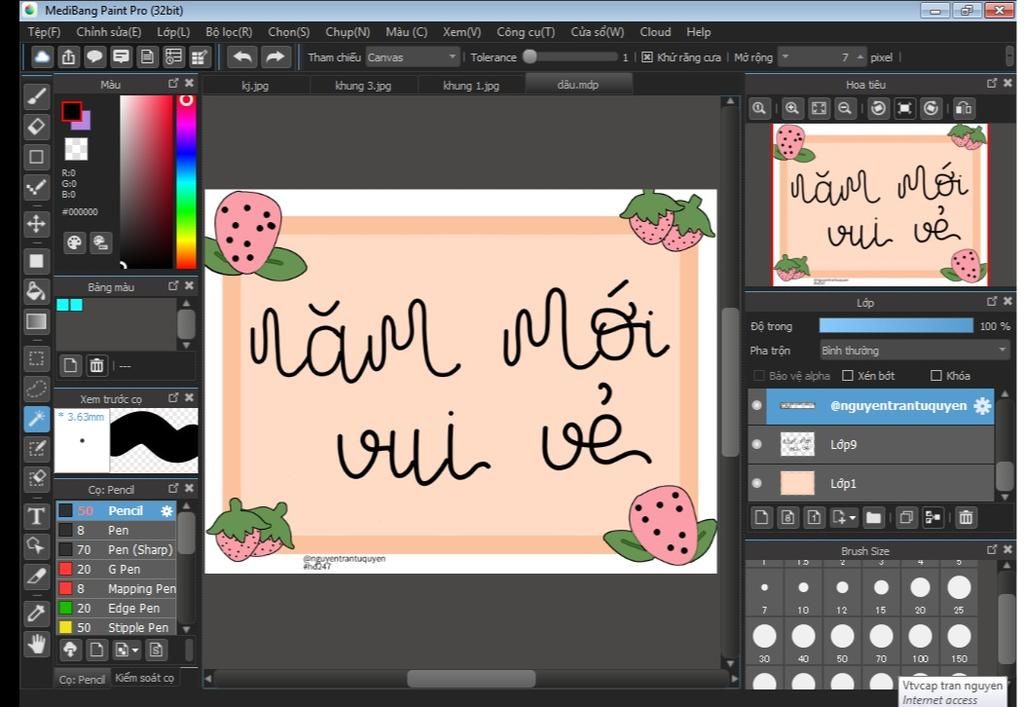Create a new layer in layer panel
The height and width of the screenshot is (707, 1024).
point(761,518)
